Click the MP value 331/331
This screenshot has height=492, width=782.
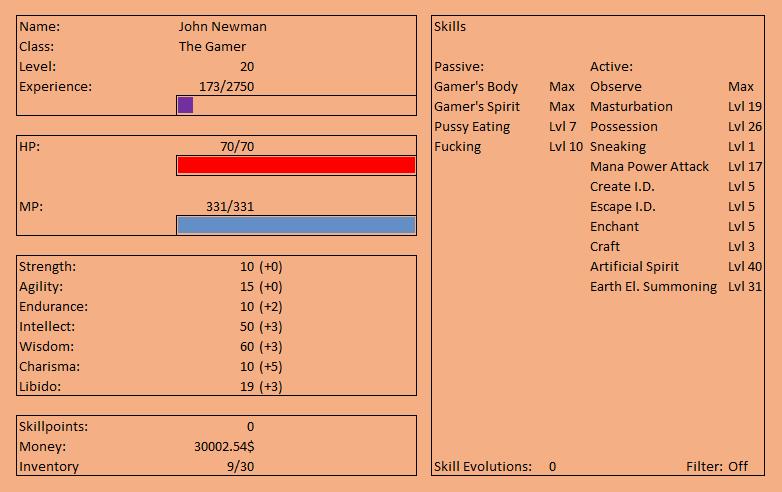[x=230, y=206]
